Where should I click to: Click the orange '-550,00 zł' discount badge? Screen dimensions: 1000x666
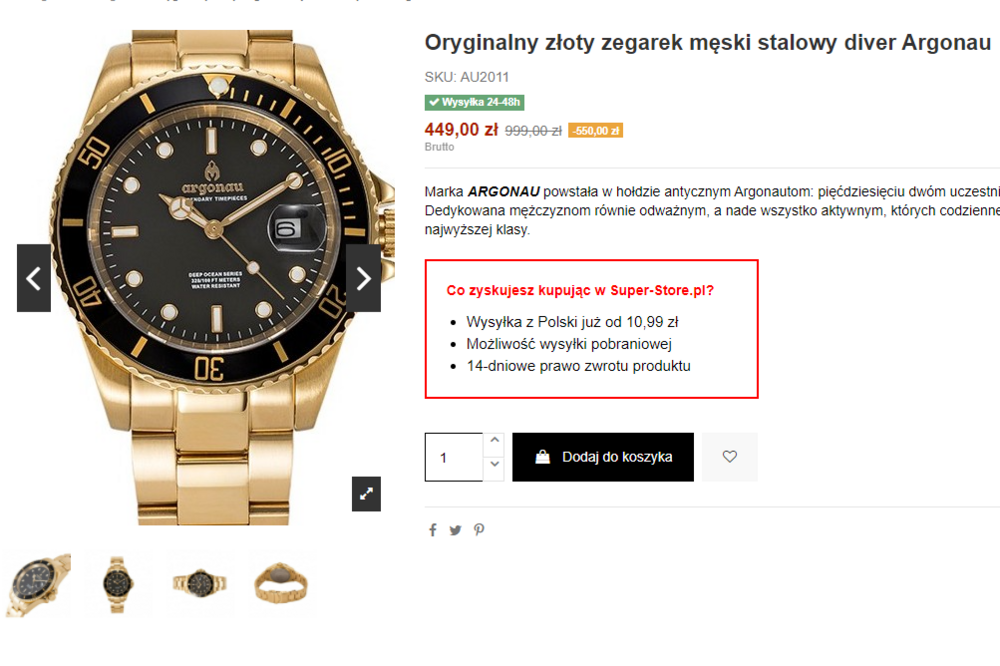click(x=596, y=130)
